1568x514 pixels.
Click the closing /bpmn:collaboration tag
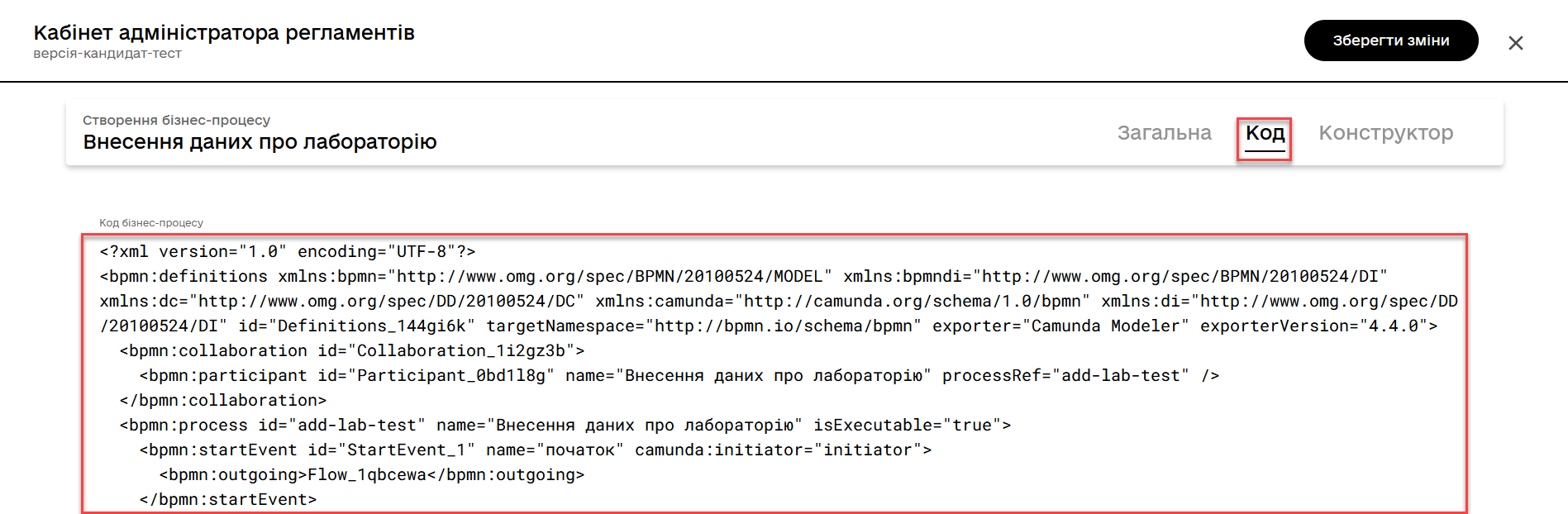pyautogui.click(x=223, y=400)
